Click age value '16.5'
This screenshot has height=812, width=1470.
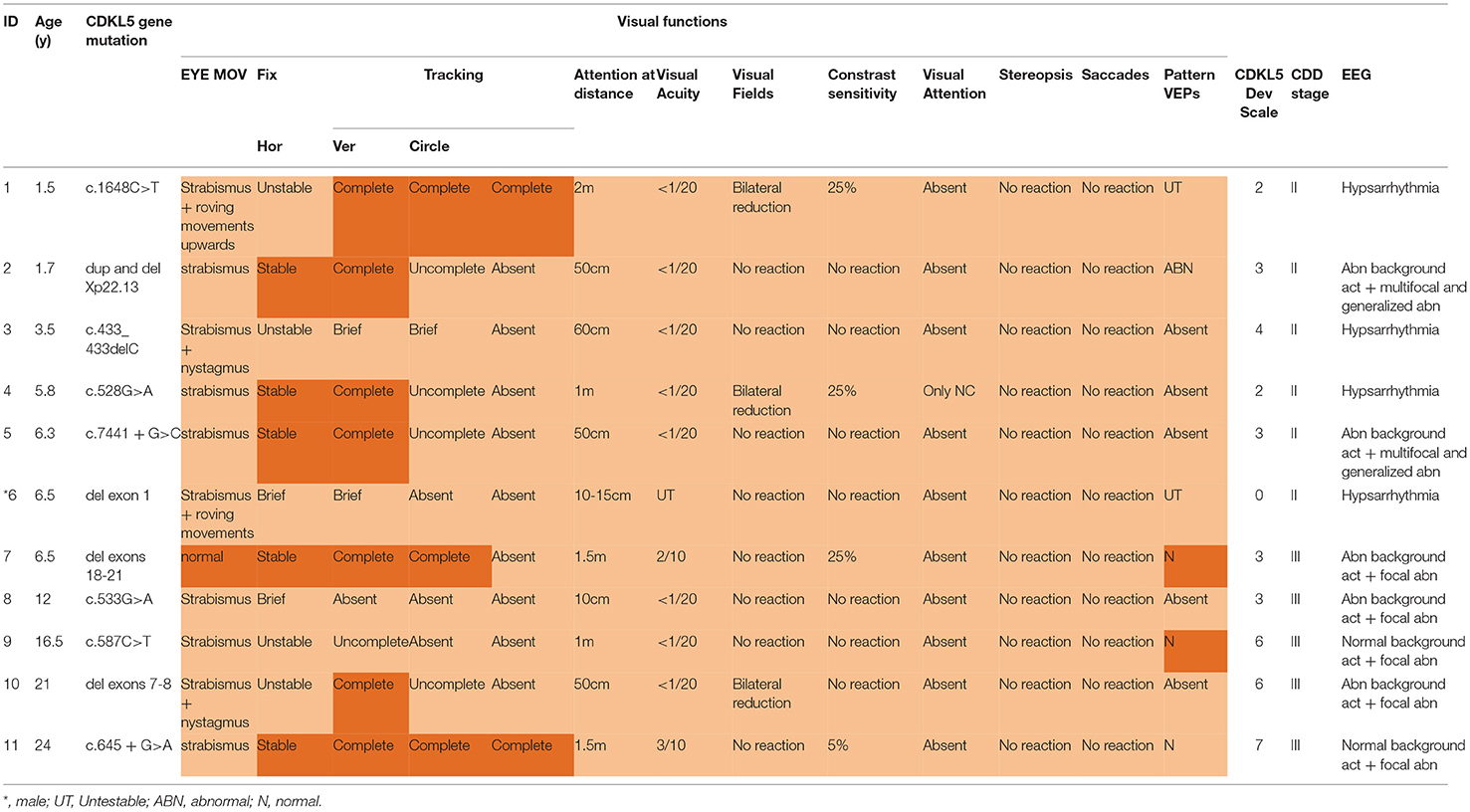[x=49, y=642]
